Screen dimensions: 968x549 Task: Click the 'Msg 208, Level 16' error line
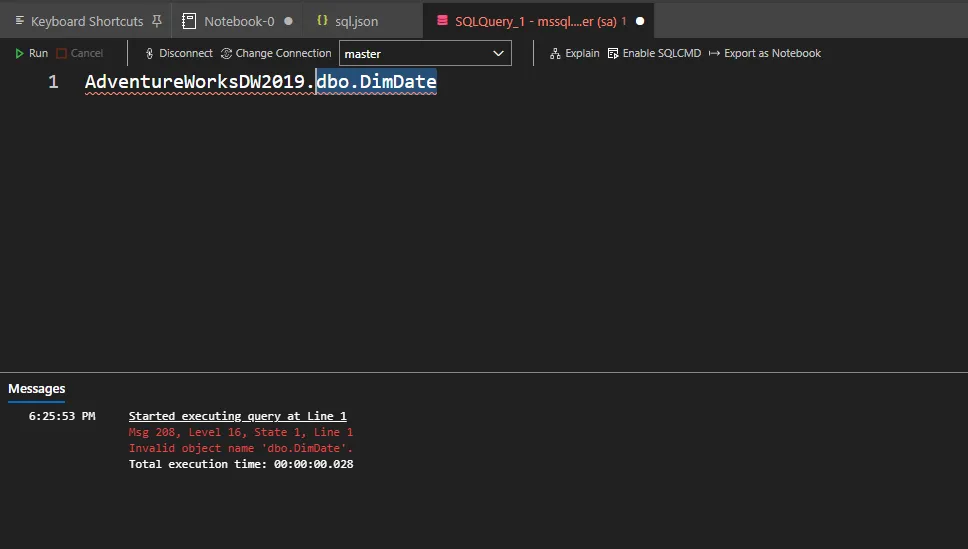[241, 432]
